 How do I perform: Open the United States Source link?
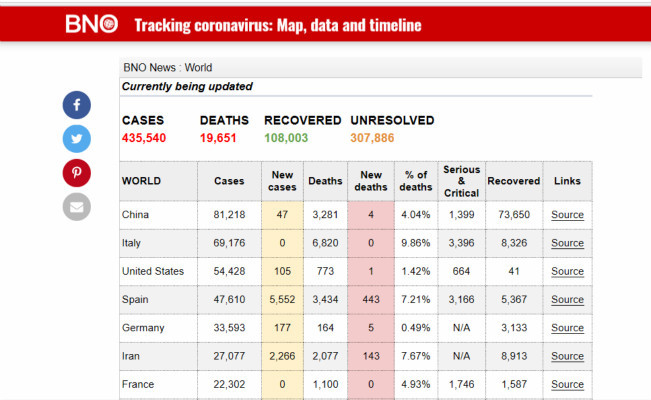tap(567, 271)
